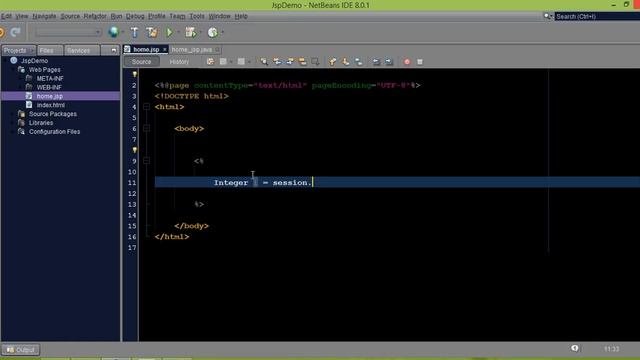Select the Libraries node
Image resolution: width=640 pixels, height=360 pixels.
(x=41, y=123)
